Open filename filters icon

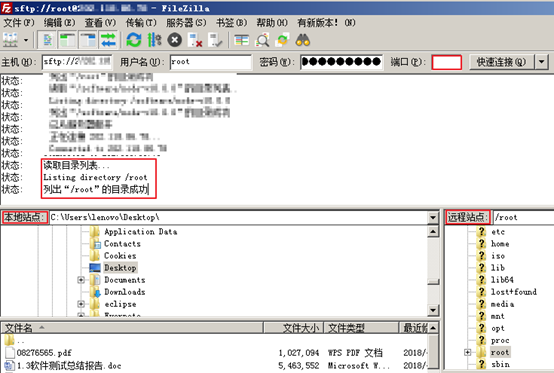242,40
